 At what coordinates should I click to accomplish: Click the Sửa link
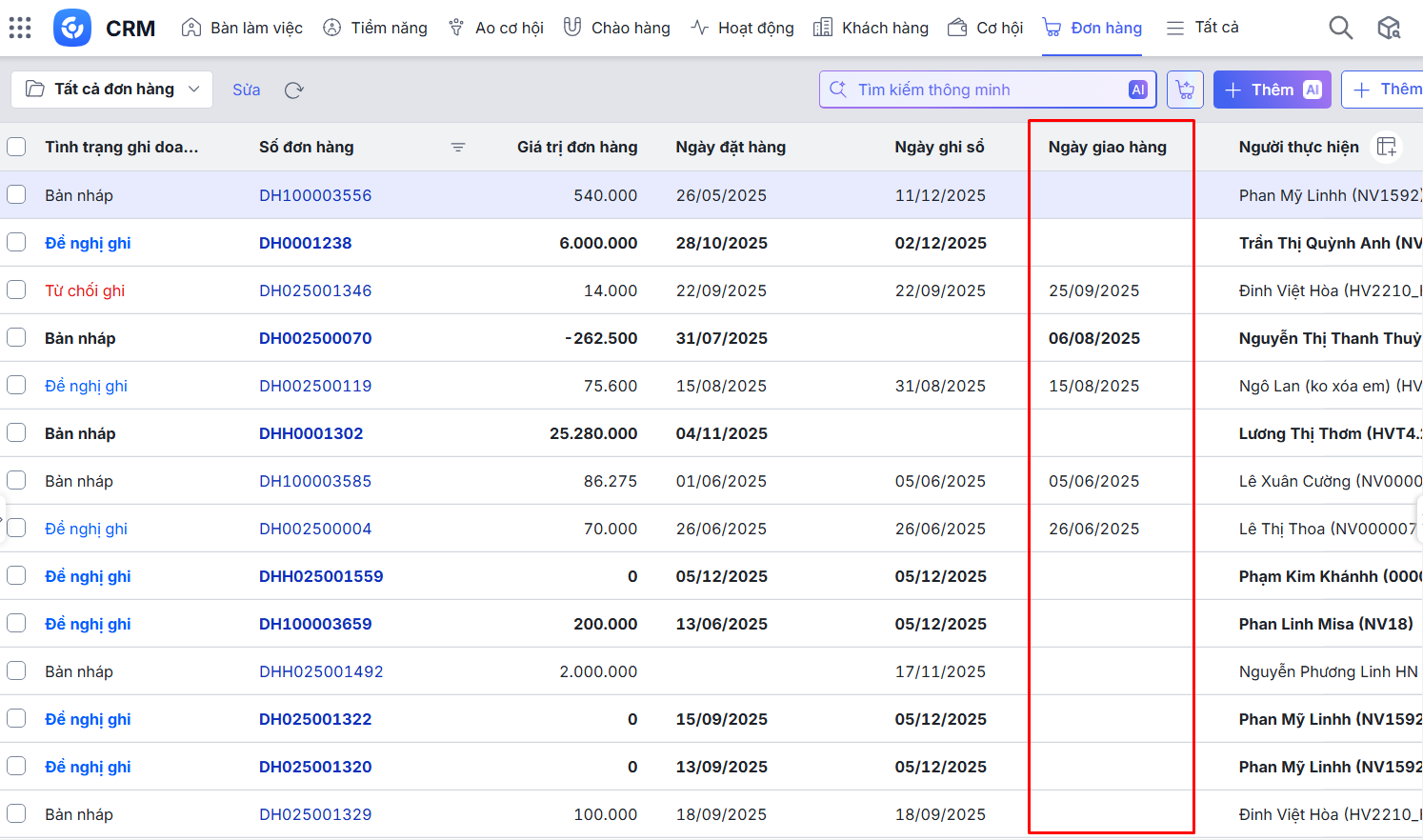pyautogui.click(x=246, y=90)
